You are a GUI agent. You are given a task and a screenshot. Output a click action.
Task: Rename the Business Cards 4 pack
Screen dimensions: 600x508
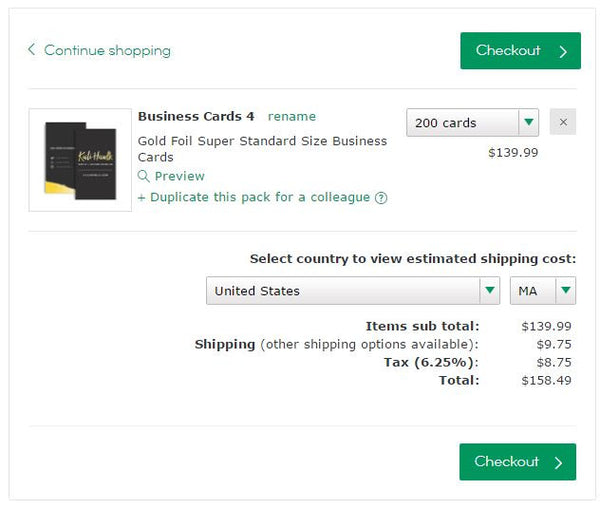tap(292, 117)
